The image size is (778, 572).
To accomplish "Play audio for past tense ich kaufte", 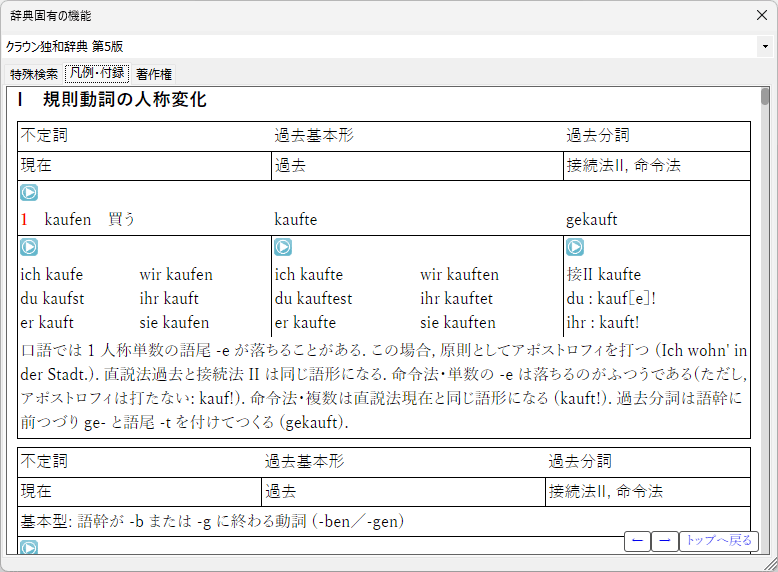I will pyautogui.click(x=283, y=247).
